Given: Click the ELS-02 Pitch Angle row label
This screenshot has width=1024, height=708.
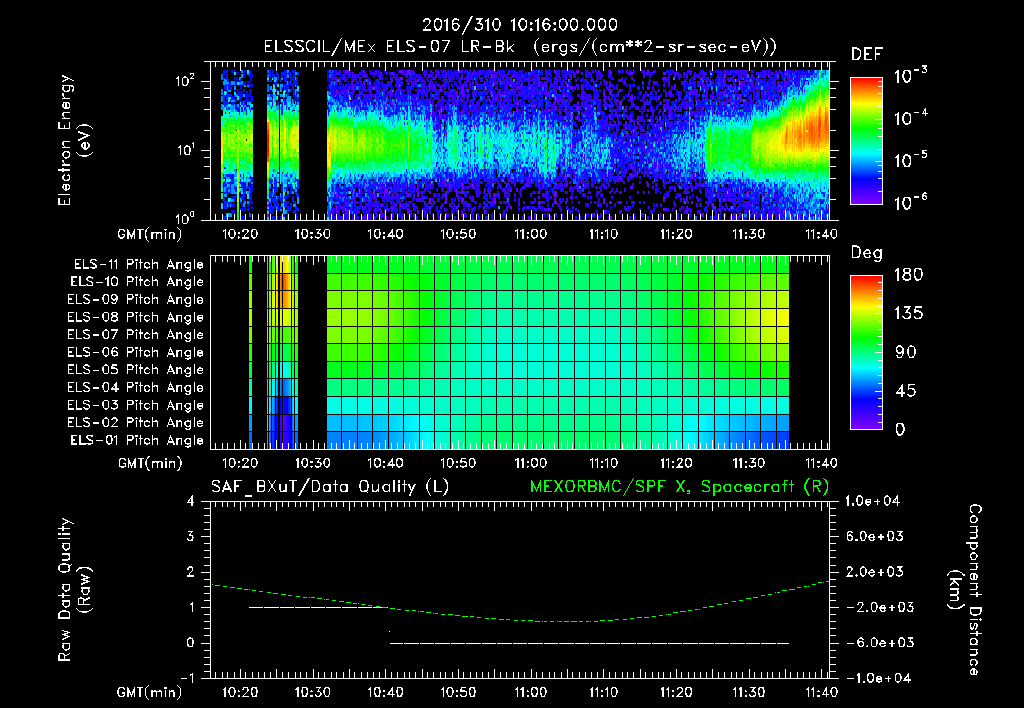Looking at the screenshot, I should (136, 423).
